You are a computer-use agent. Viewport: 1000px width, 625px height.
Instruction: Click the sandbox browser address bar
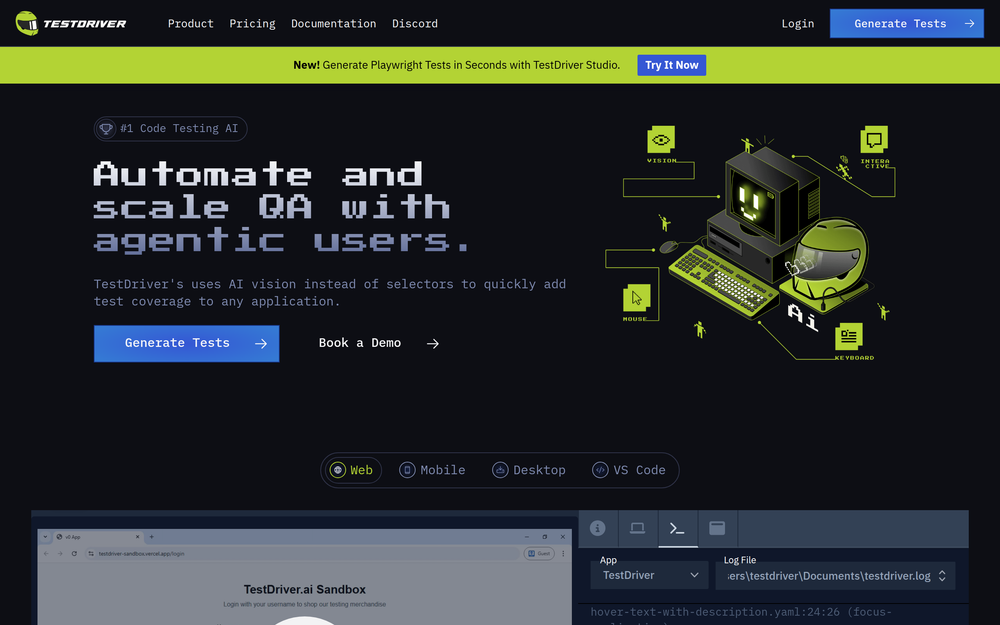pyautogui.click(x=302, y=554)
